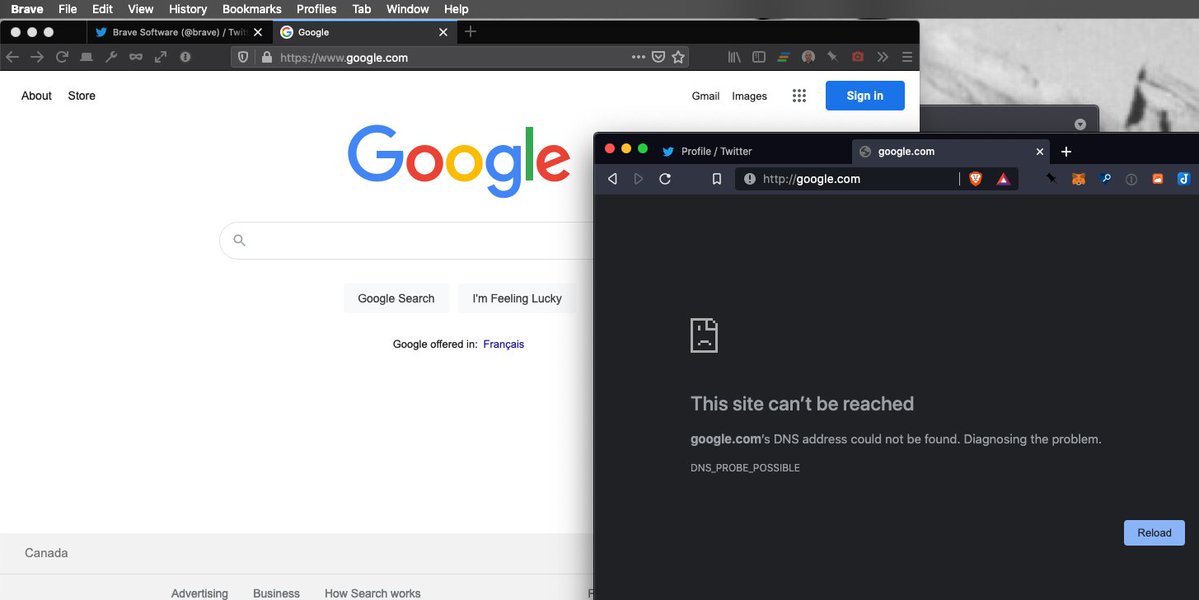Open the MetaMask fox extension
The width and height of the screenshot is (1199, 600).
[x=1078, y=179]
